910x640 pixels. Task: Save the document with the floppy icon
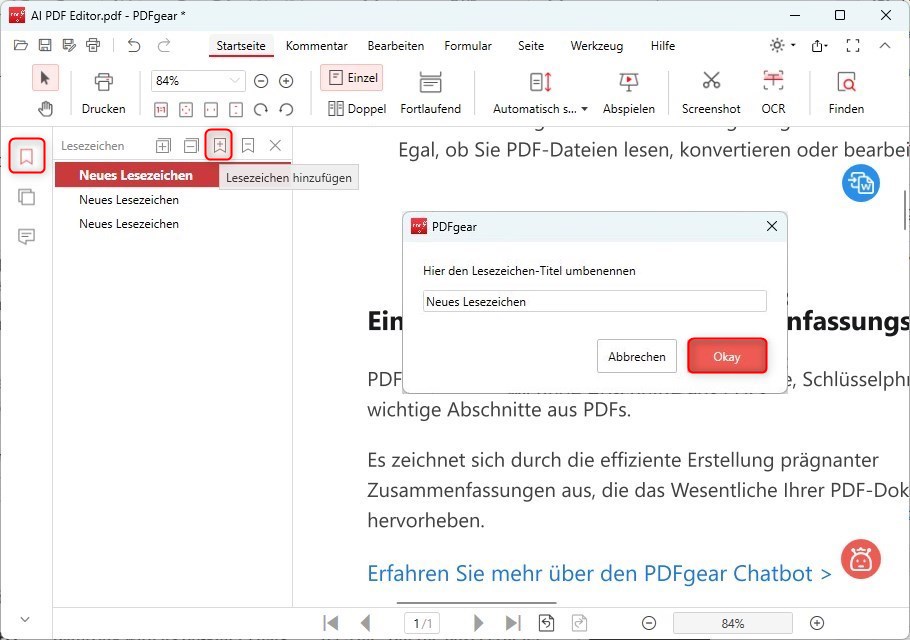pos(45,45)
